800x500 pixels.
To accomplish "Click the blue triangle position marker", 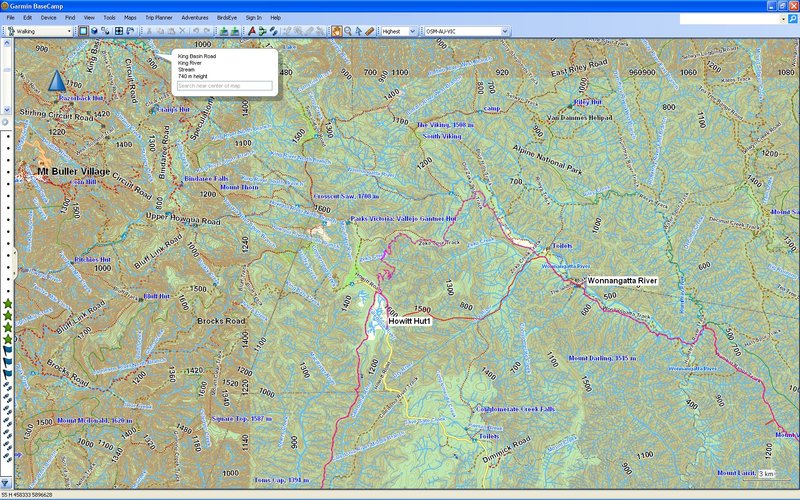I will pos(57,81).
